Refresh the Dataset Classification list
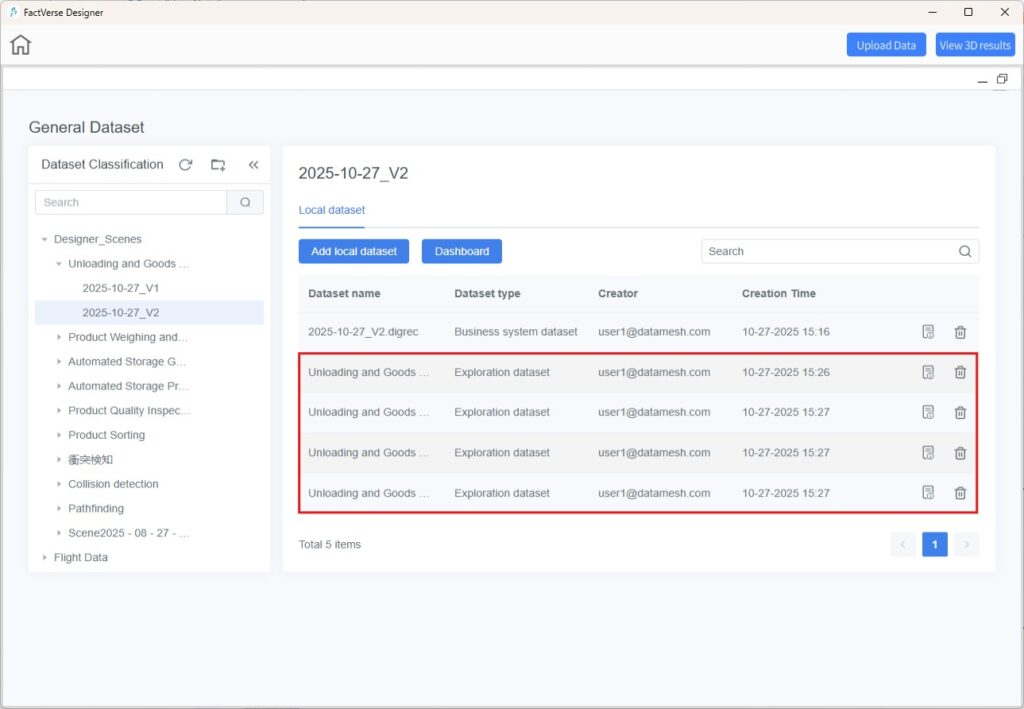This screenshot has width=1024, height=709. [x=185, y=165]
